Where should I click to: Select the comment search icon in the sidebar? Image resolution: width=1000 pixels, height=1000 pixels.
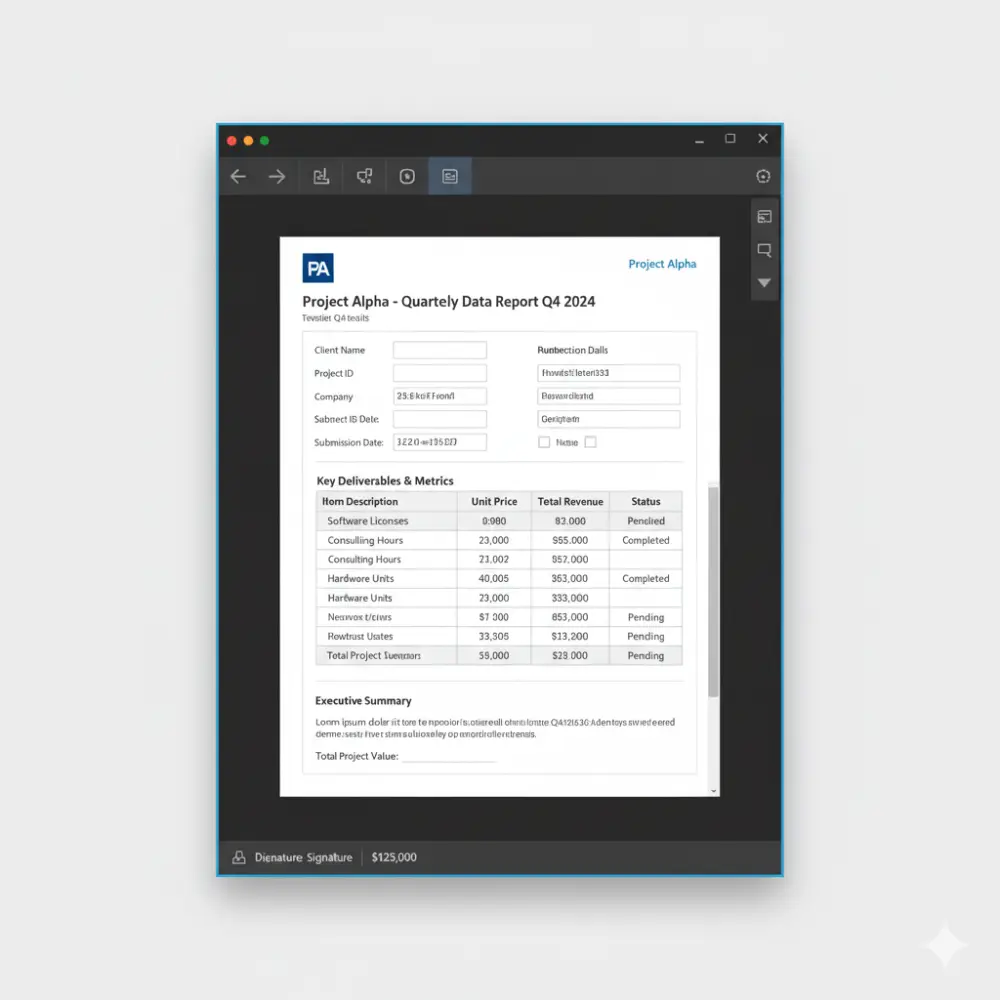(x=764, y=250)
